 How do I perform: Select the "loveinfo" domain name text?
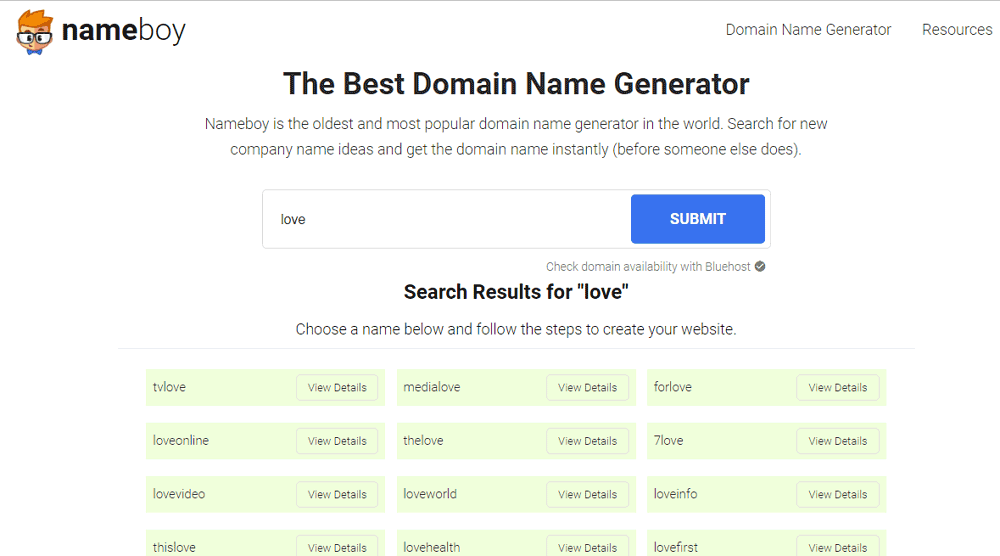pos(675,494)
